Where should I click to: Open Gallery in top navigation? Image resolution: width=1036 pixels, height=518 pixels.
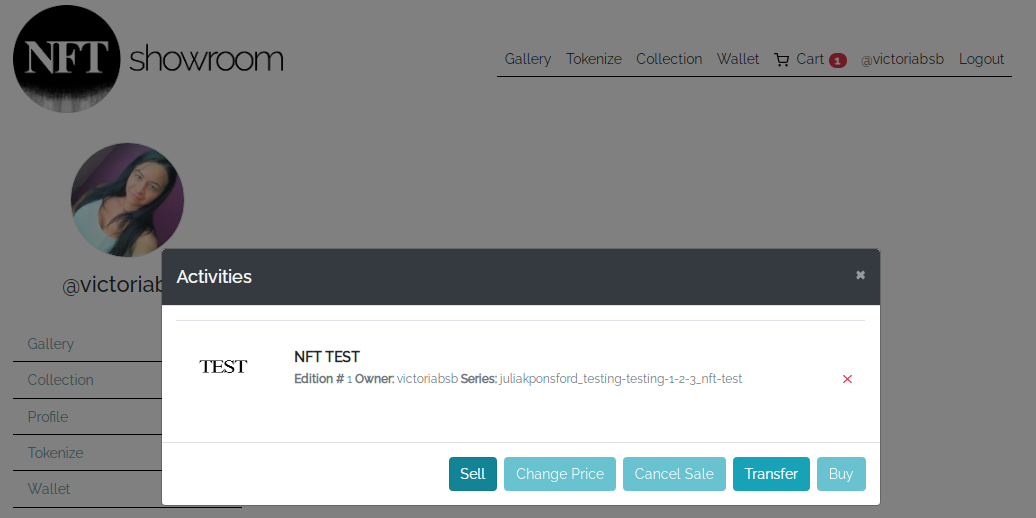point(528,59)
